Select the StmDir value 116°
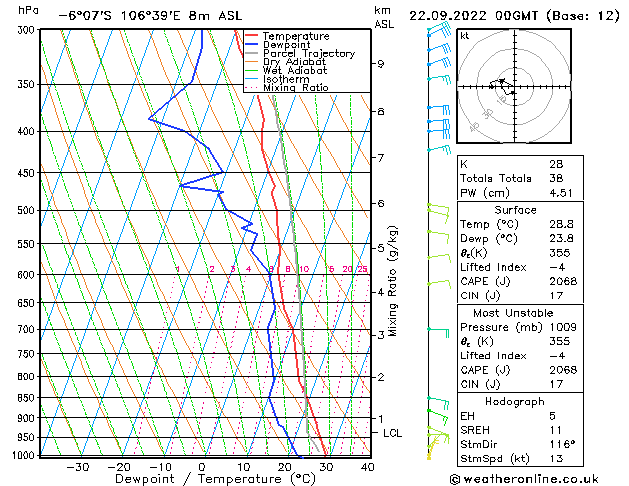Image resolution: width=629 pixels, height=486 pixels. [562, 445]
